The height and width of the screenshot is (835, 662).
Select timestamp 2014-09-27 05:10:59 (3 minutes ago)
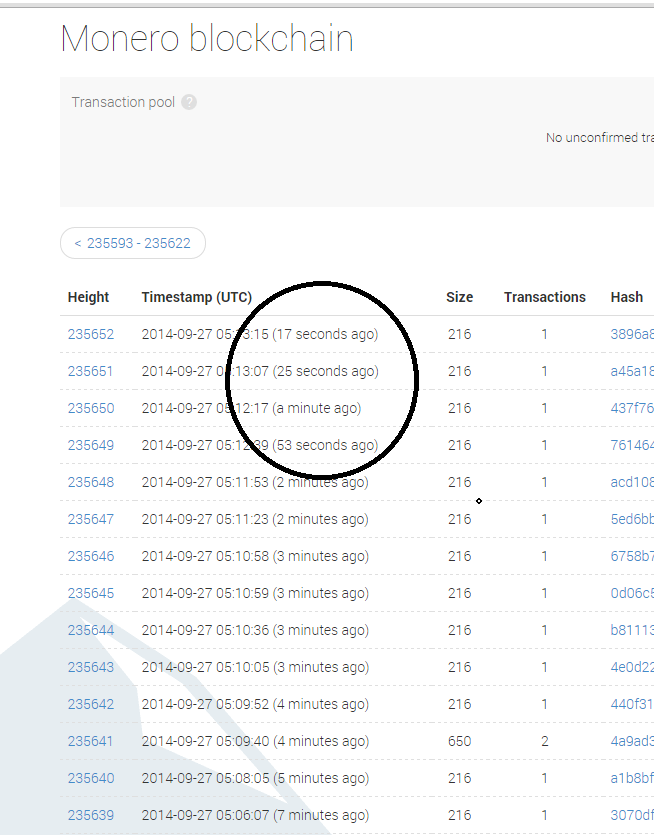coord(255,593)
